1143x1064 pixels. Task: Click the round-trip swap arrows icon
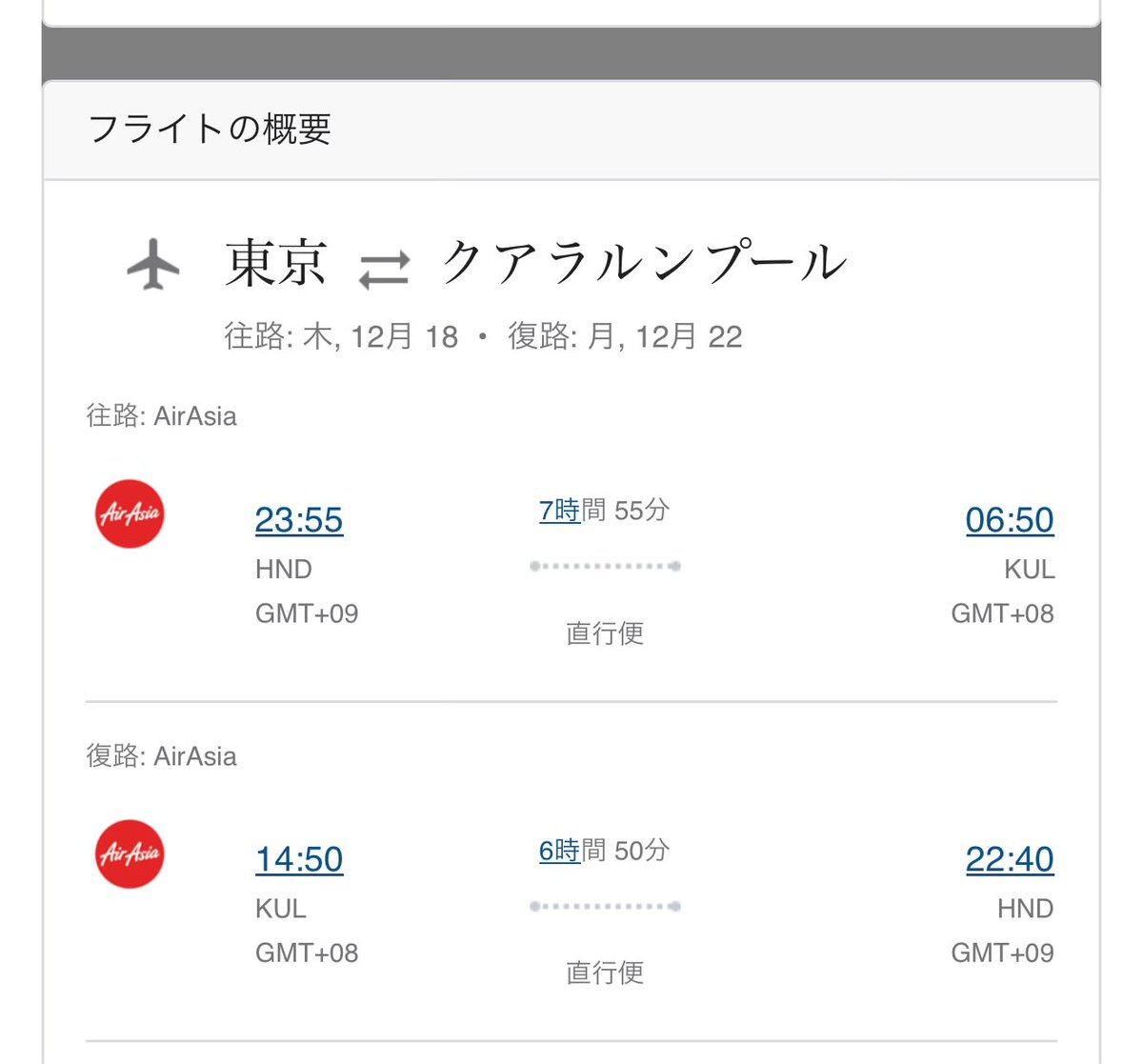(384, 268)
